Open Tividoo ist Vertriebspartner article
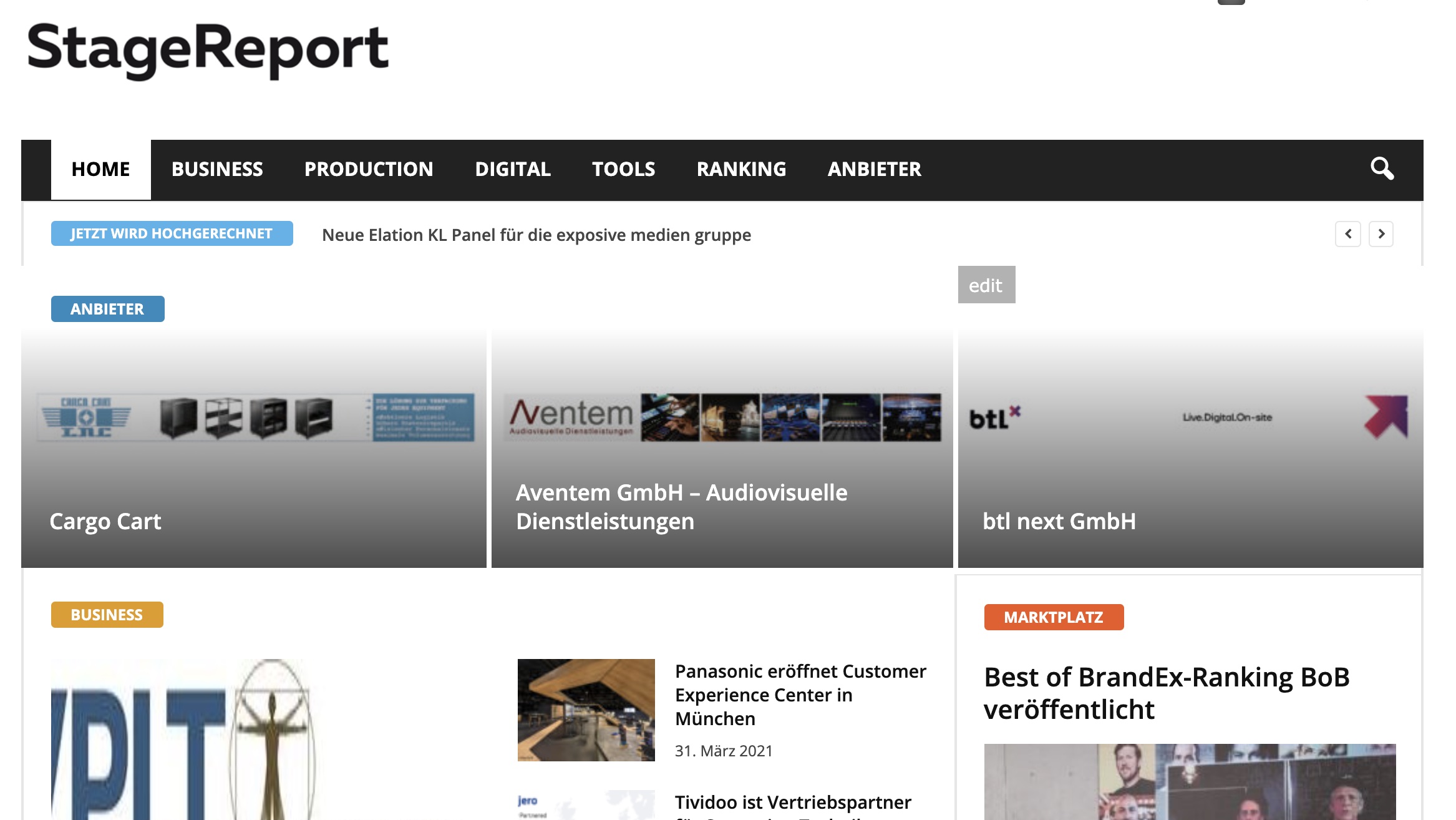This screenshot has width=1456, height=820. coord(793,805)
